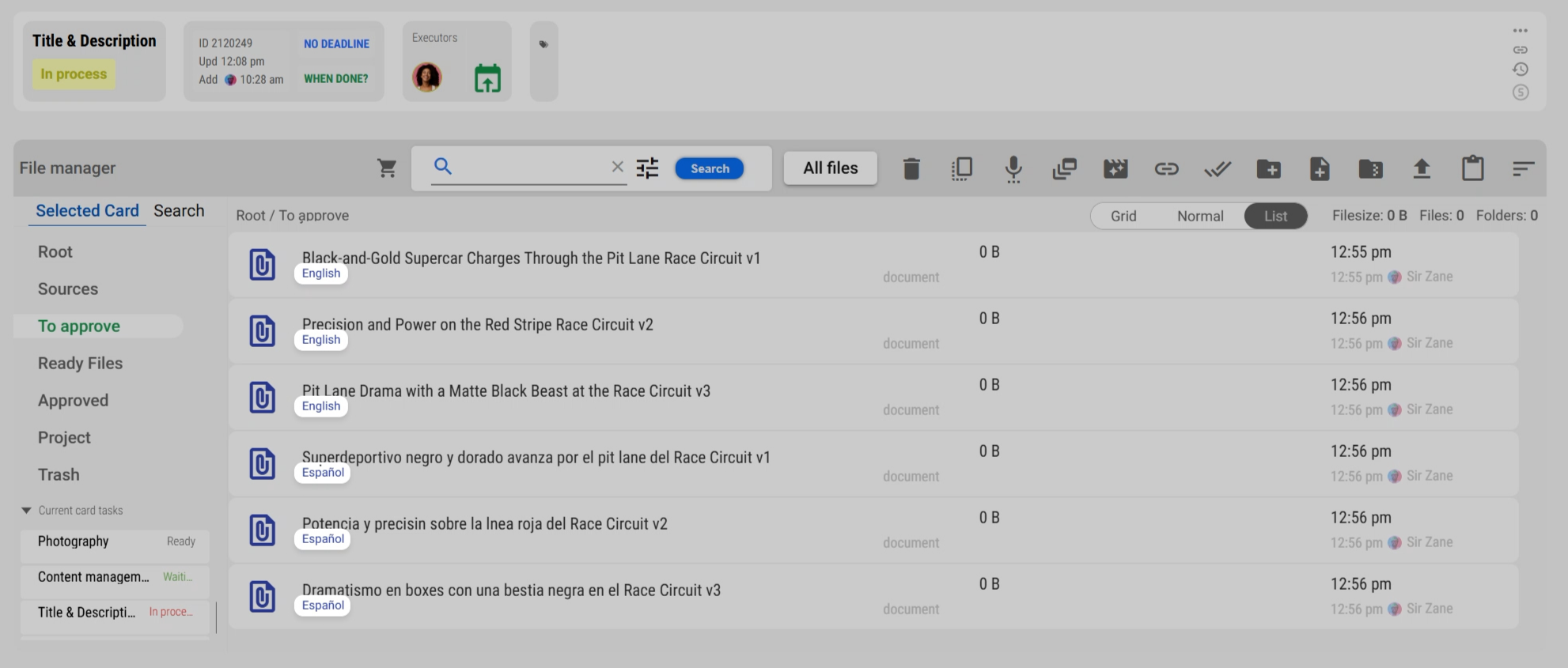Click the attach link chain icon in toolbar
The image size is (1568, 668).
[1166, 168]
